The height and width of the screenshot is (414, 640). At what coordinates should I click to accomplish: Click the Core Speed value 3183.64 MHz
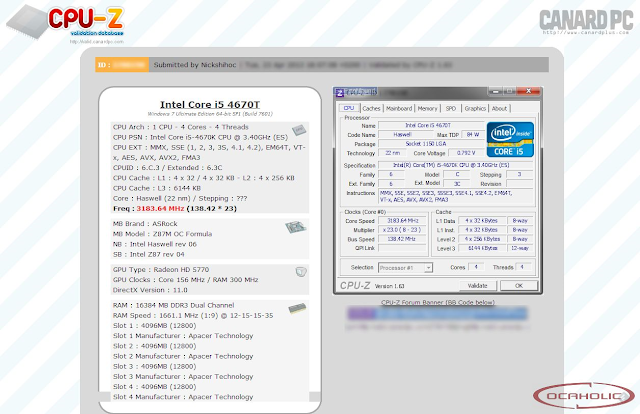coord(402,220)
